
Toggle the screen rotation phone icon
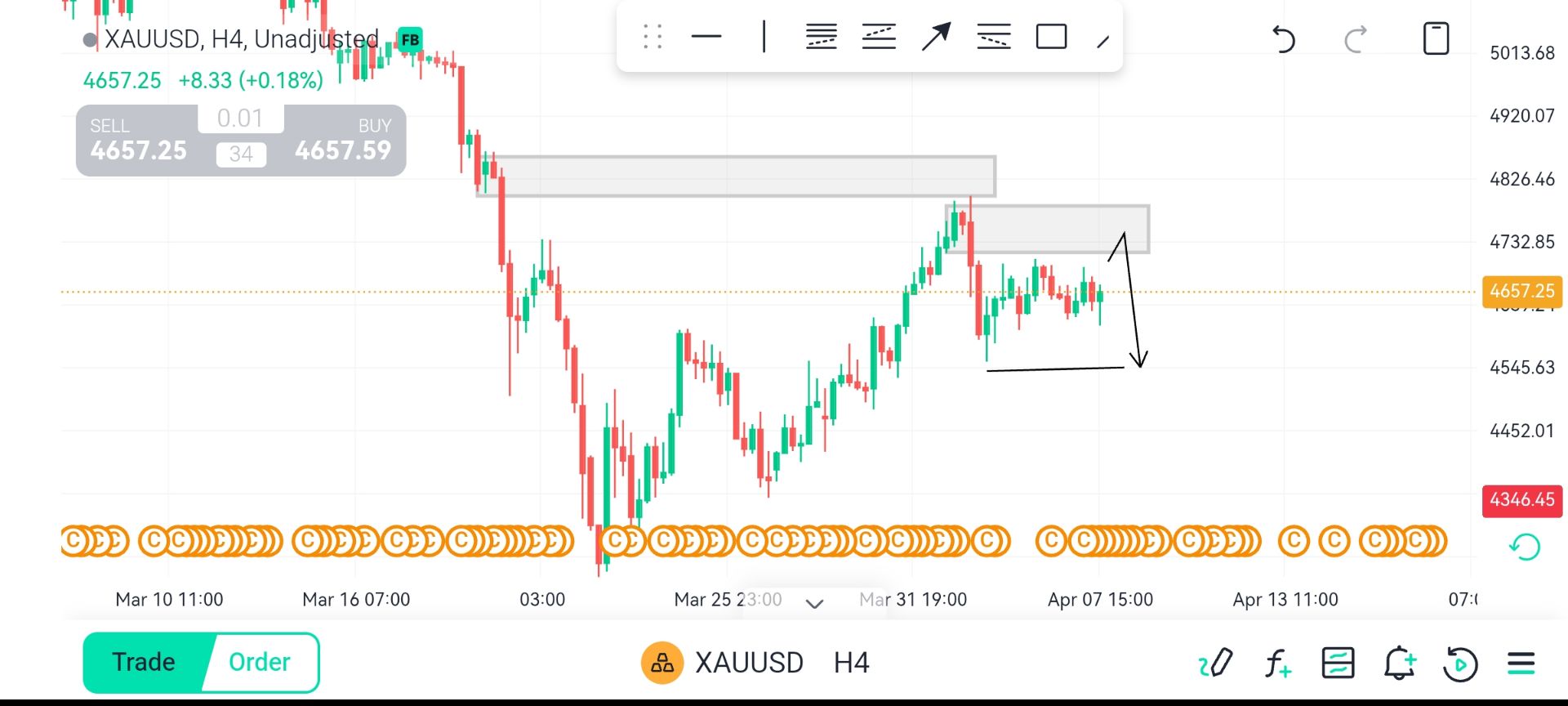coord(1436,38)
